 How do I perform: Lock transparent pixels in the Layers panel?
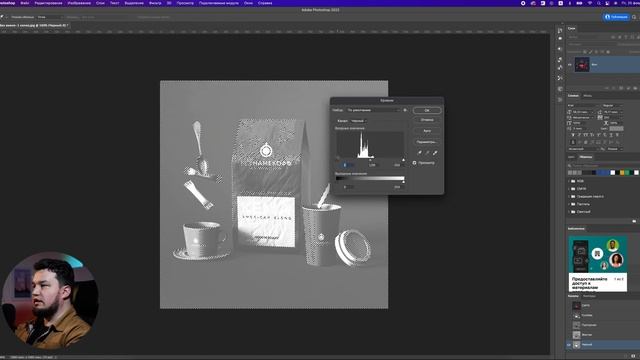(585, 52)
